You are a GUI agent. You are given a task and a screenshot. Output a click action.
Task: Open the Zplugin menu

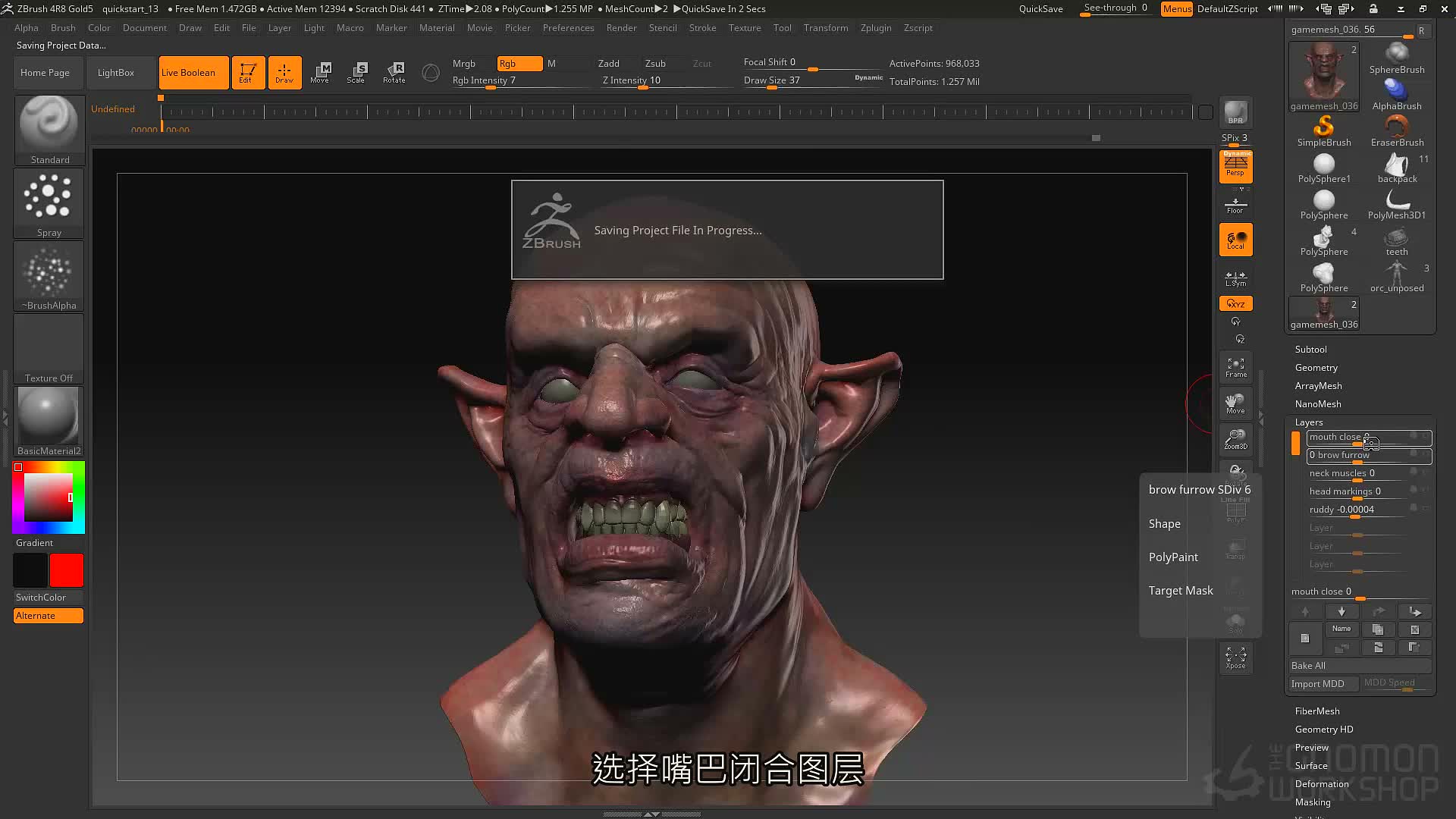(x=876, y=28)
